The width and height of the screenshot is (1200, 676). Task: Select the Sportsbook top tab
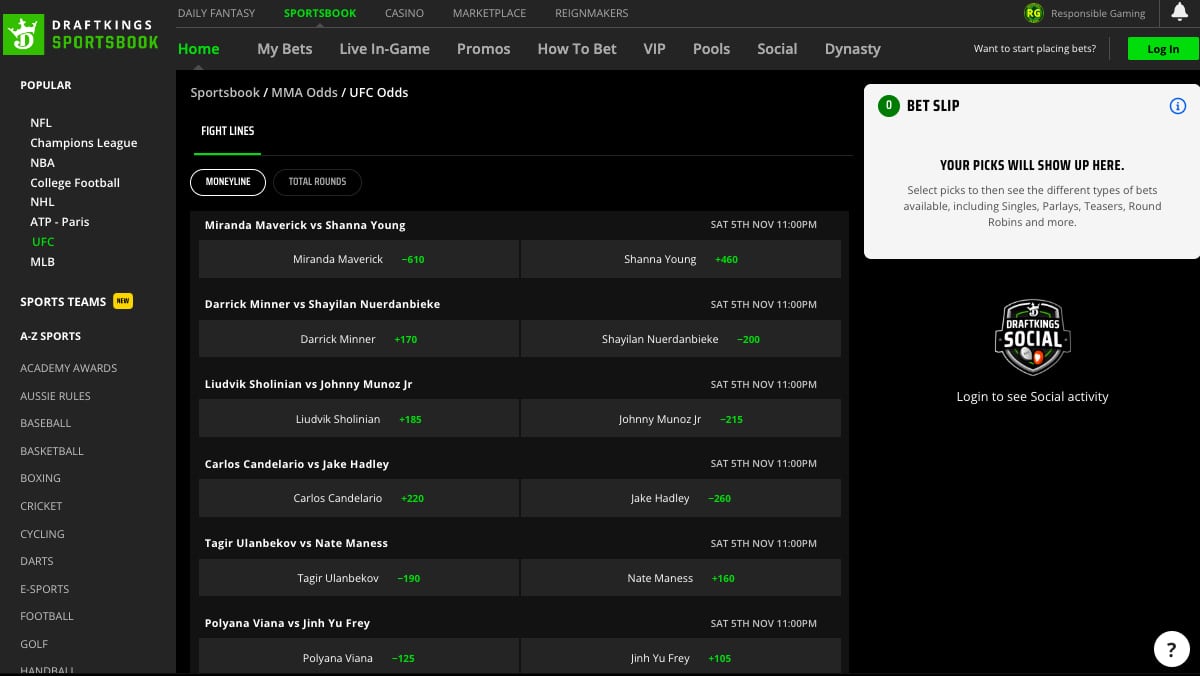(x=320, y=13)
